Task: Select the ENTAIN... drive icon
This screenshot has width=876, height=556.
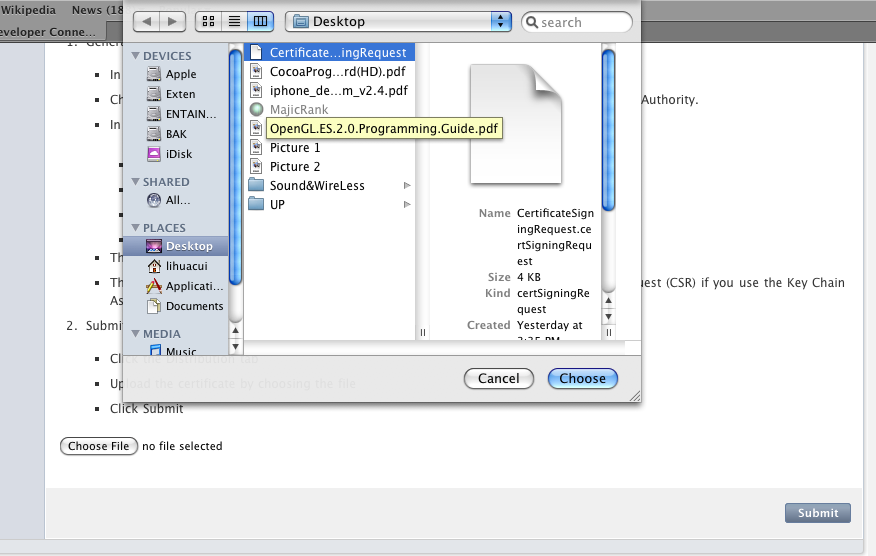Action: pos(154,114)
